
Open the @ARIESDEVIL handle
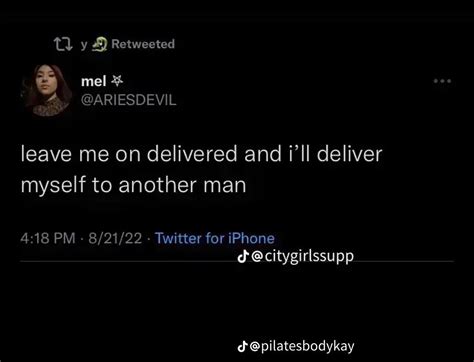click(x=129, y=100)
